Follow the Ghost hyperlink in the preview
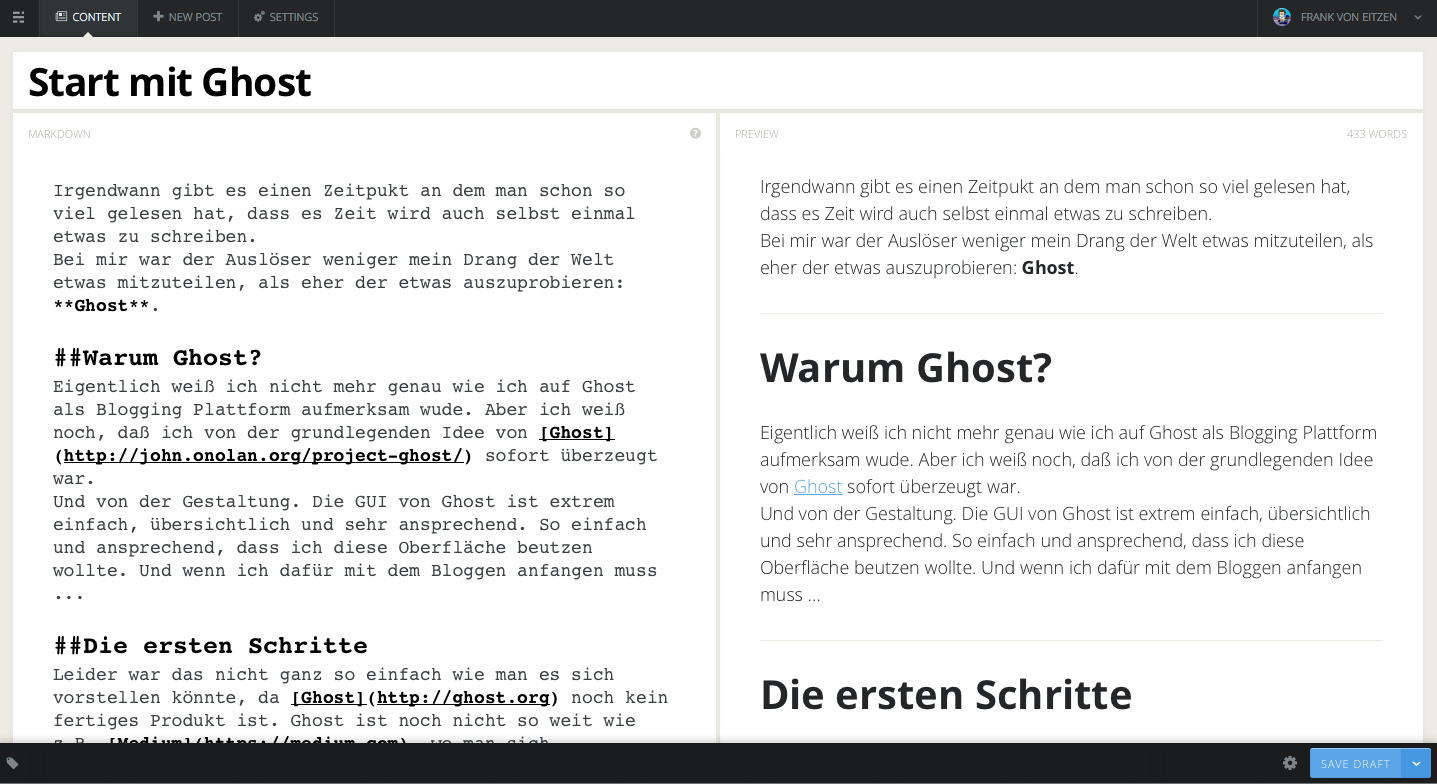Screen dimensions: 1437x784 point(818,486)
